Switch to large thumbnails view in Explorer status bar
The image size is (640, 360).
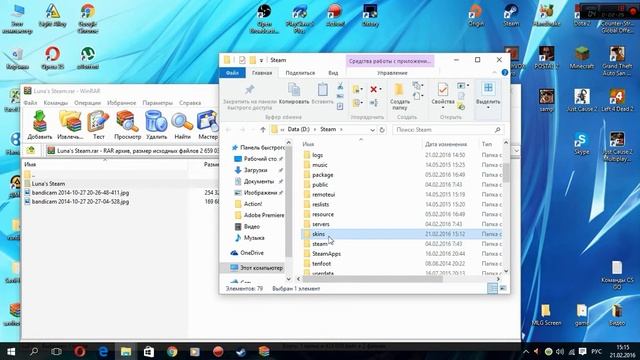tap(503, 288)
